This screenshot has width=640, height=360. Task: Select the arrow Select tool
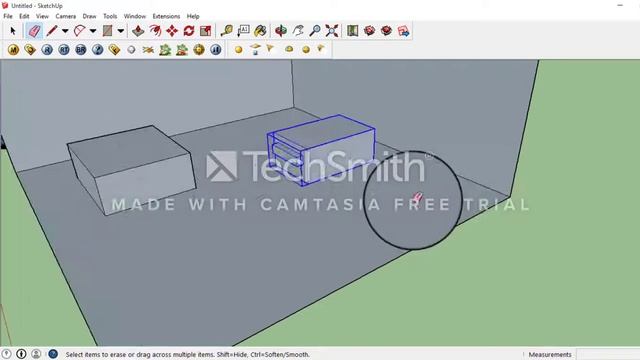tap(13, 31)
